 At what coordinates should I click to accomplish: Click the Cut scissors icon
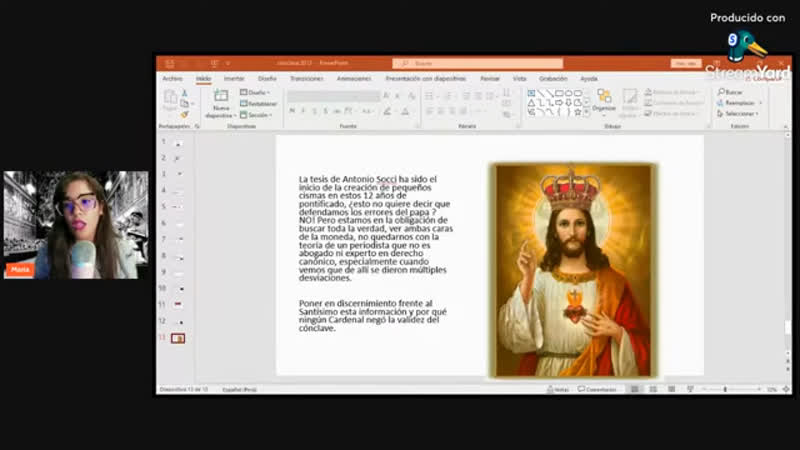point(185,93)
